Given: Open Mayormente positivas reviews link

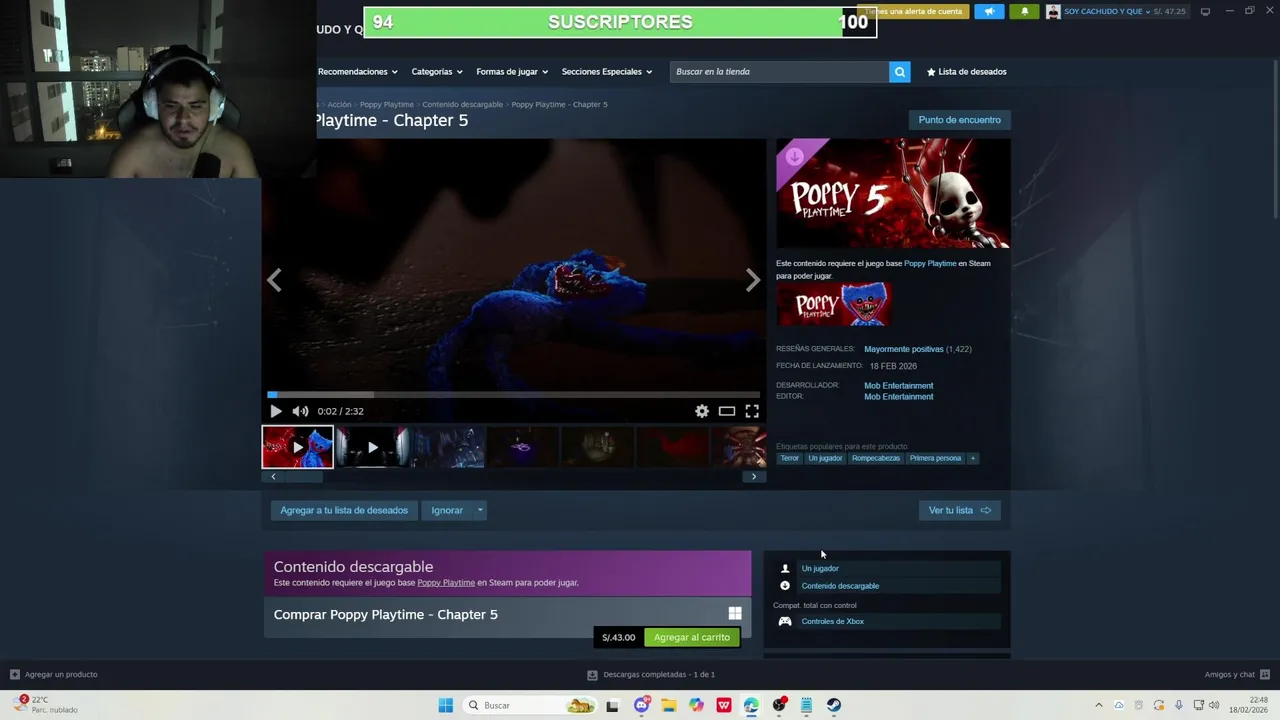Looking at the screenshot, I should 904,350.
